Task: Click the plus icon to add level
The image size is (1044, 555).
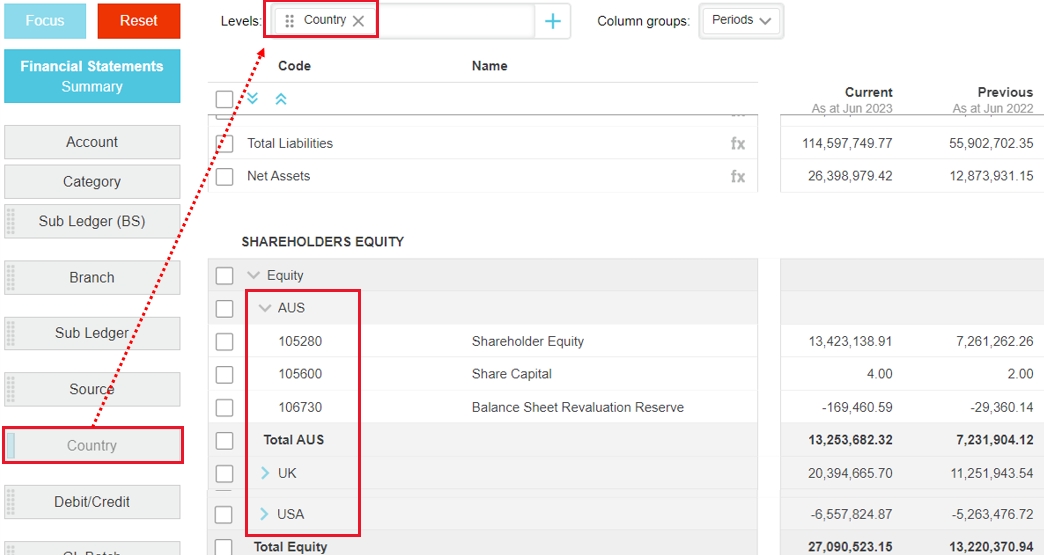Action: tap(553, 21)
